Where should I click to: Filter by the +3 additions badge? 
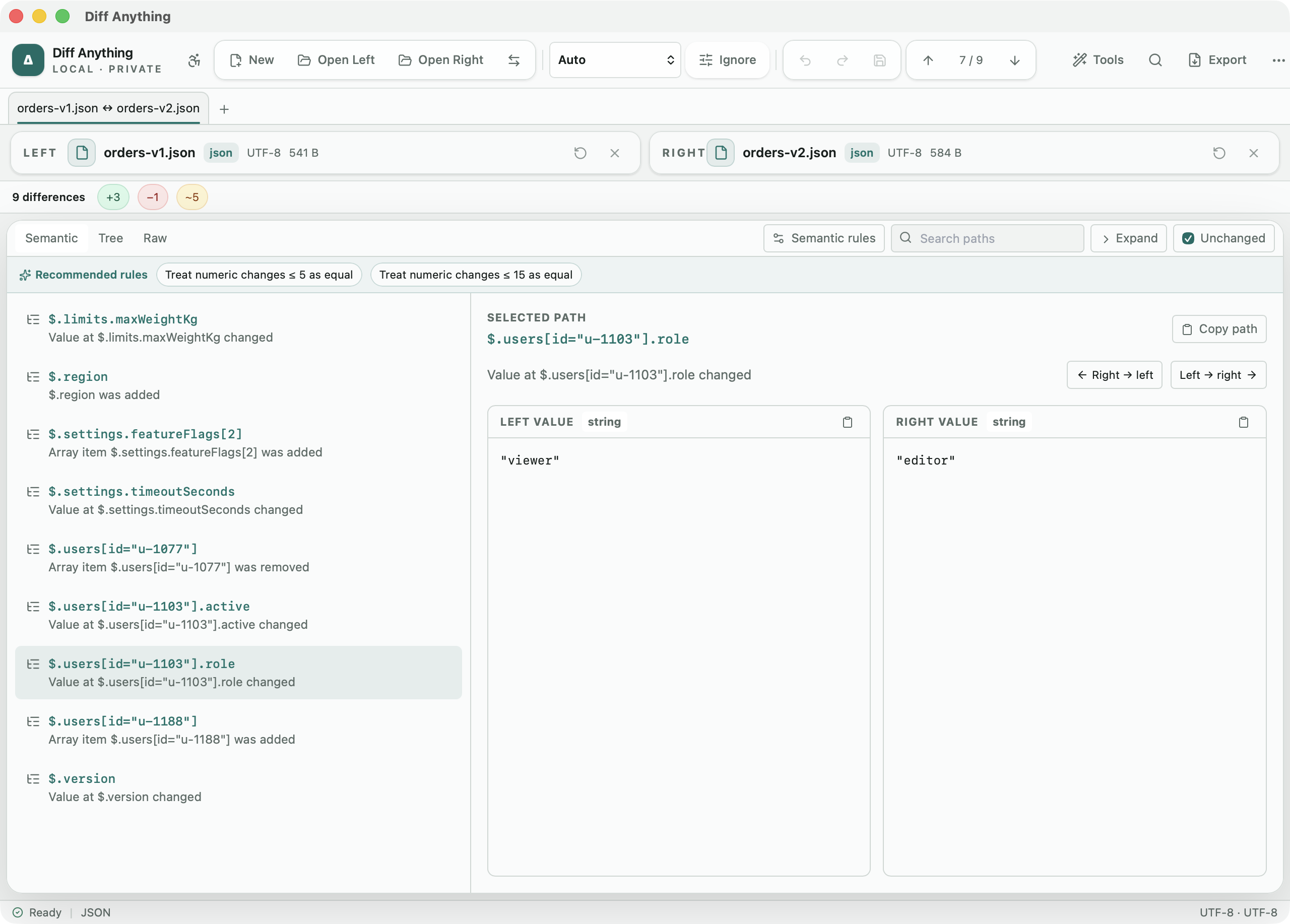click(113, 197)
